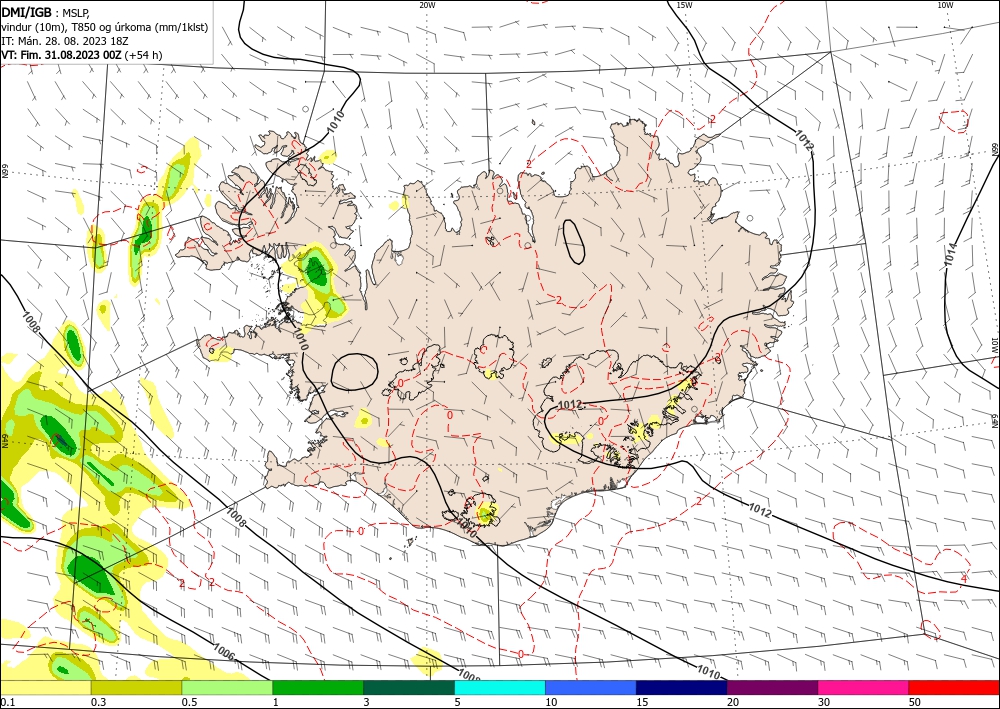Click the pale yellow 0.1–0.3 legend swatch

[x=45, y=687]
